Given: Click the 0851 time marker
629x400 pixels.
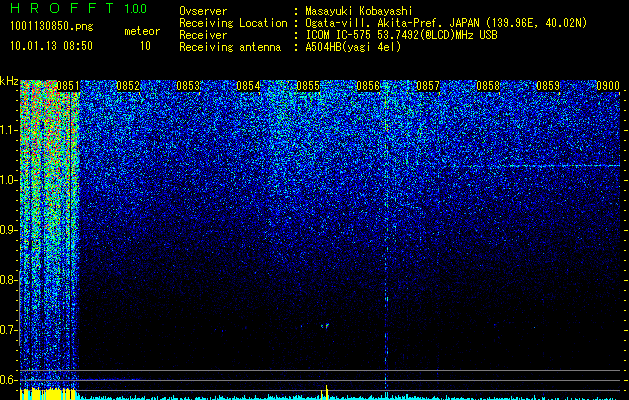Looking at the screenshot, I should tap(68, 86).
